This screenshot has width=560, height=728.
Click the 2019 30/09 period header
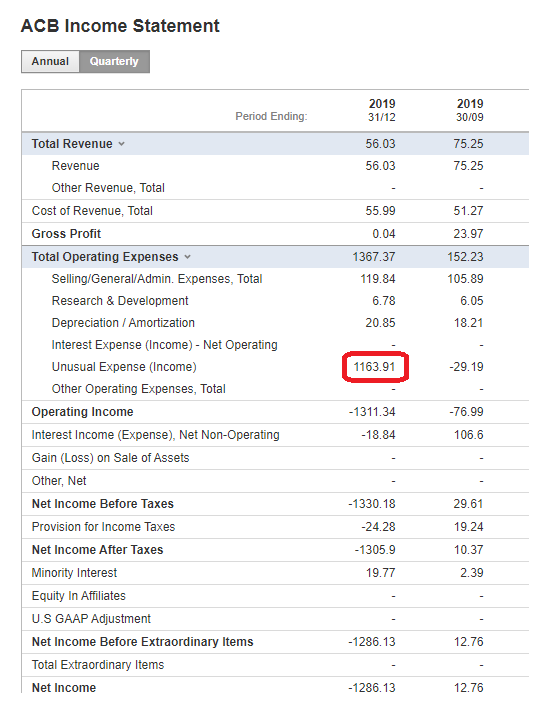pyautogui.click(x=469, y=110)
